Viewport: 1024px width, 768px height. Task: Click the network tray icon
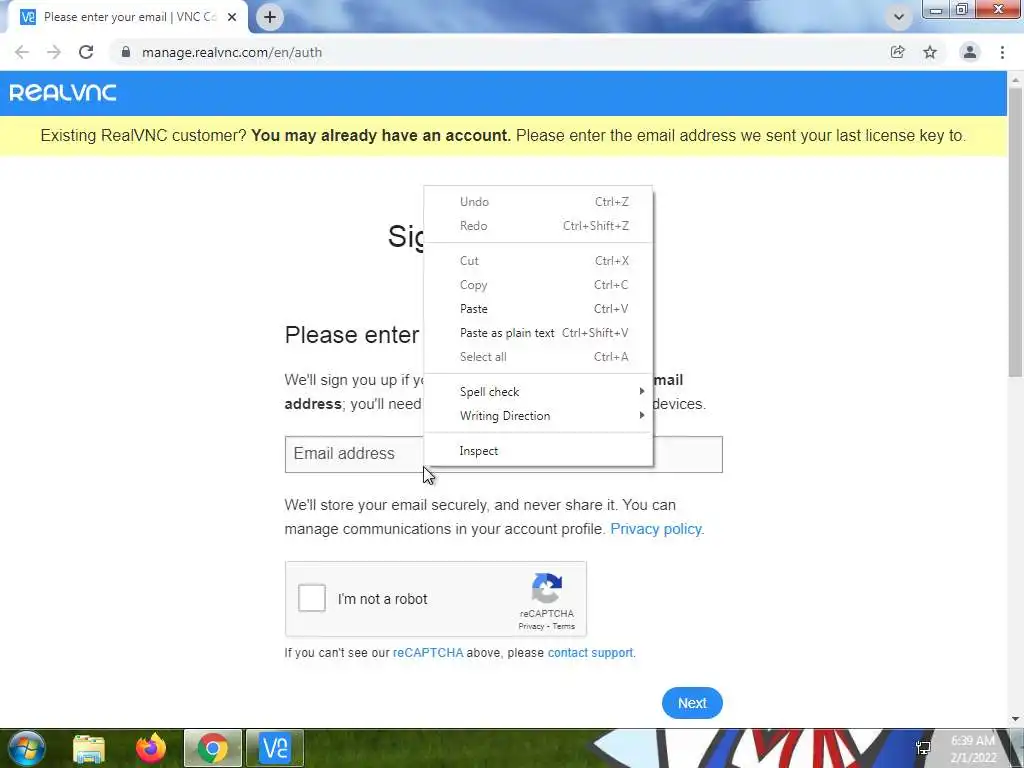[x=923, y=748]
